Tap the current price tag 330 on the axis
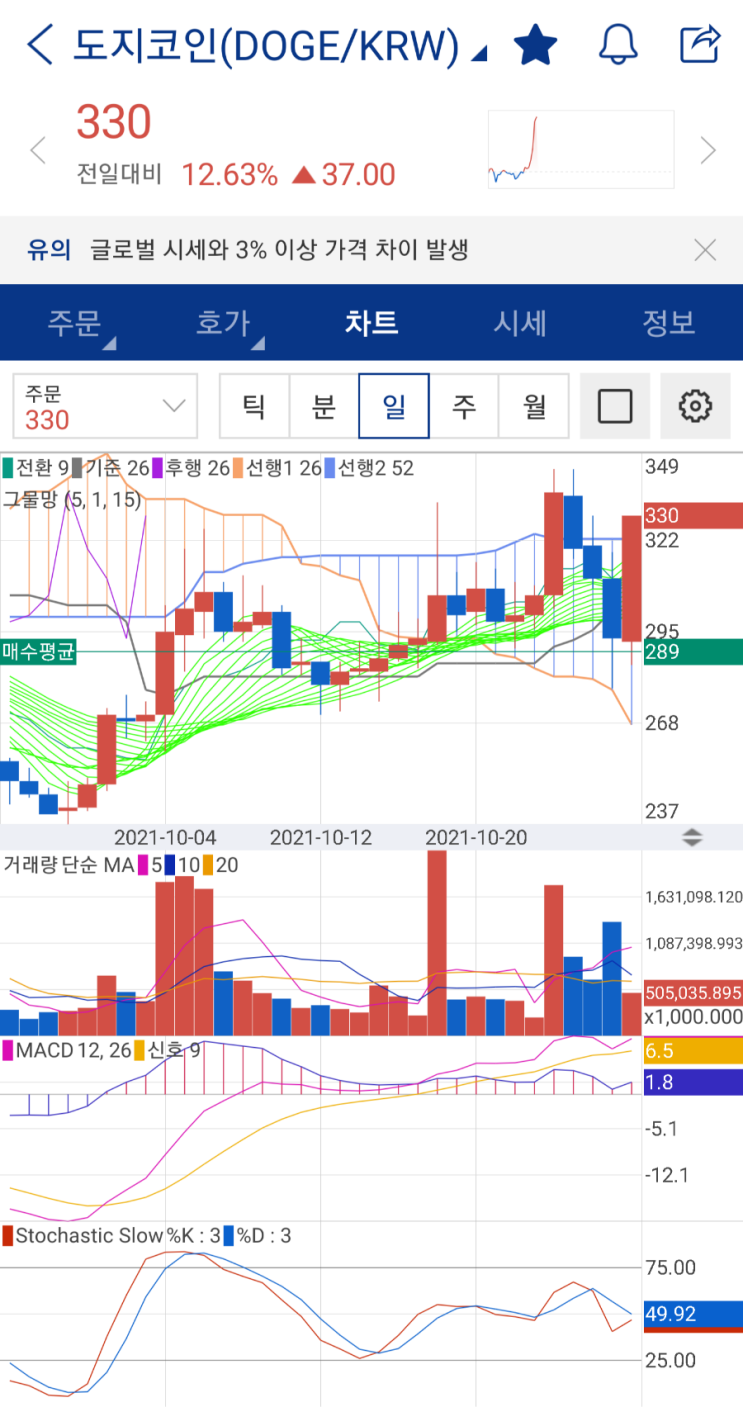 [x=693, y=516]
